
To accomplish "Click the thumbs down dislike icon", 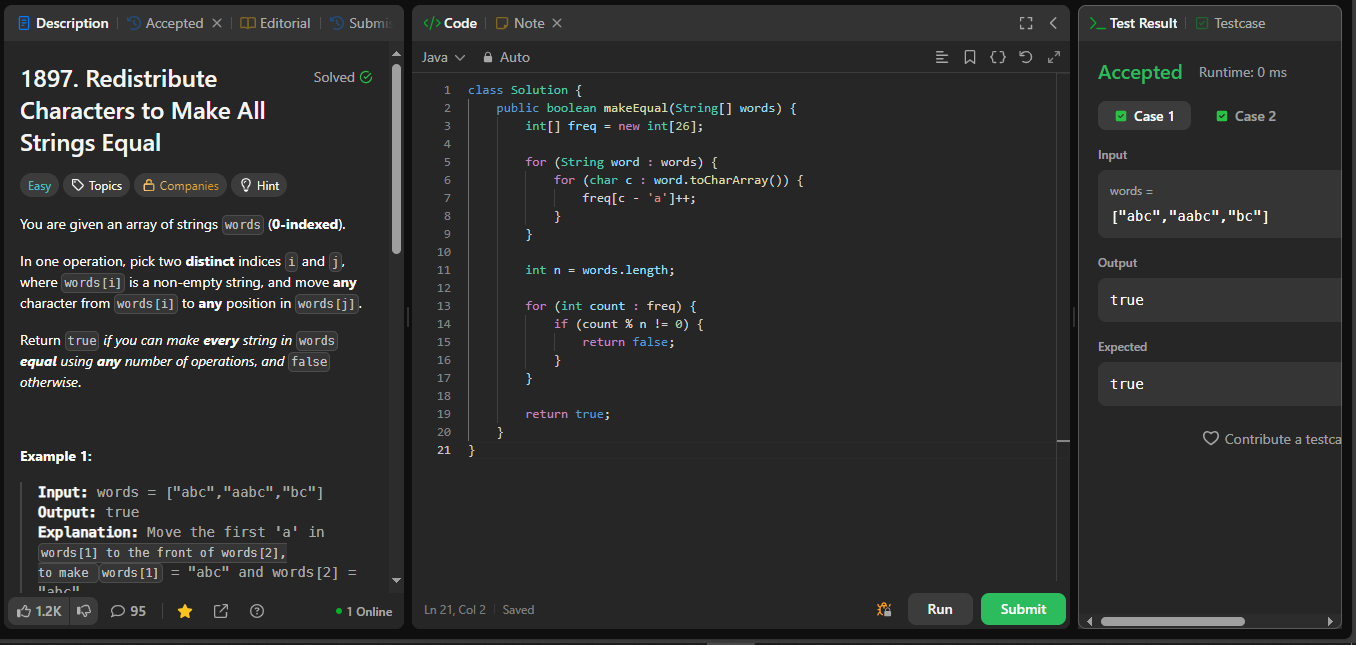I will tap(84, 611).
